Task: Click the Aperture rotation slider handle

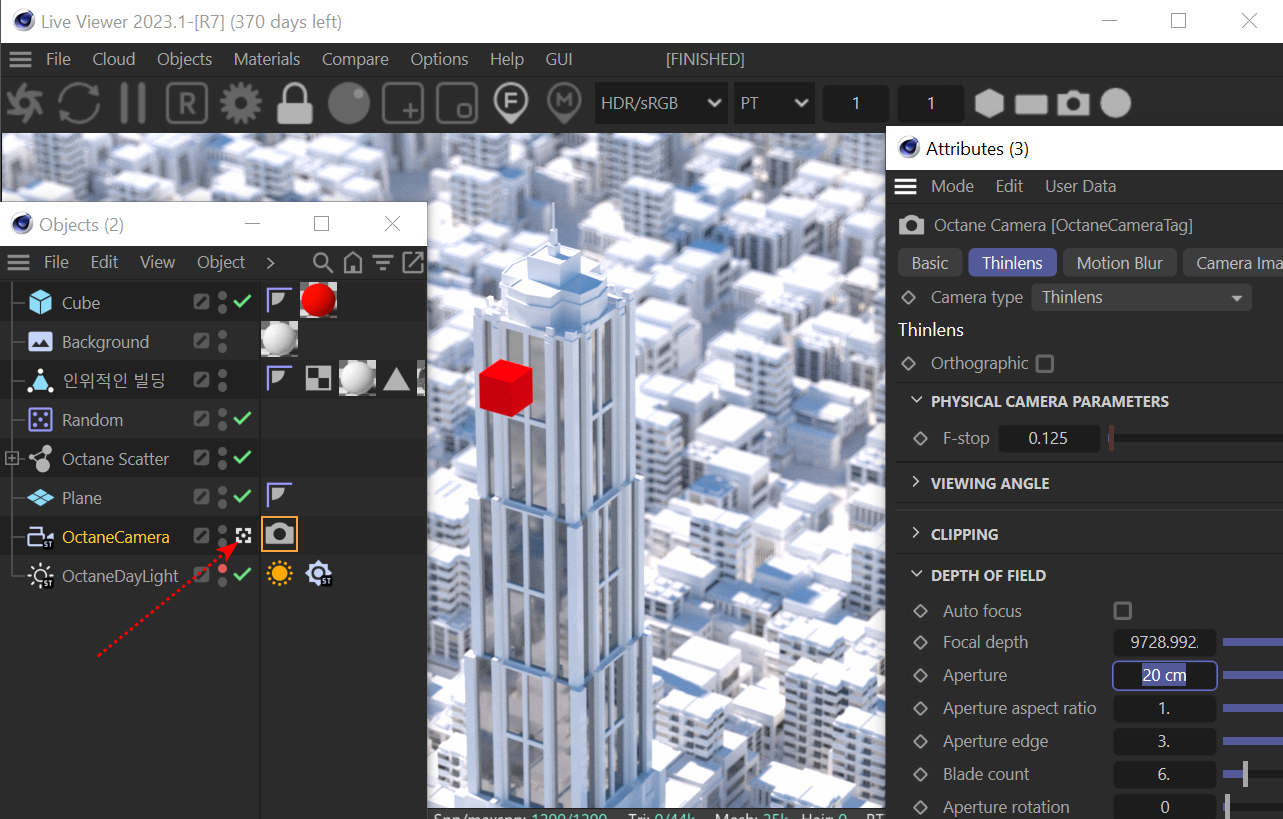Action: (1227, 807)
